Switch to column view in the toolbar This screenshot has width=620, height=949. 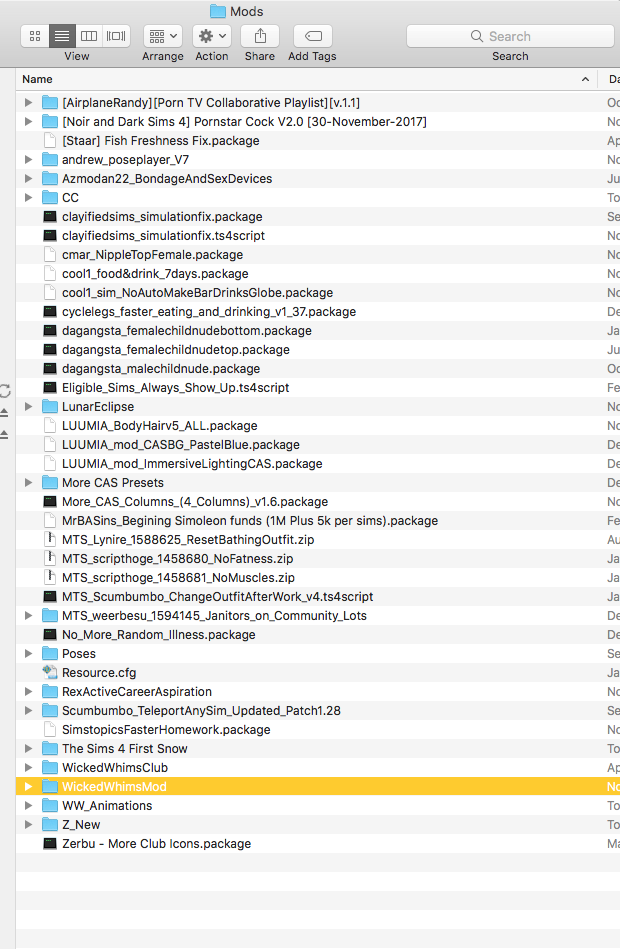89,36
